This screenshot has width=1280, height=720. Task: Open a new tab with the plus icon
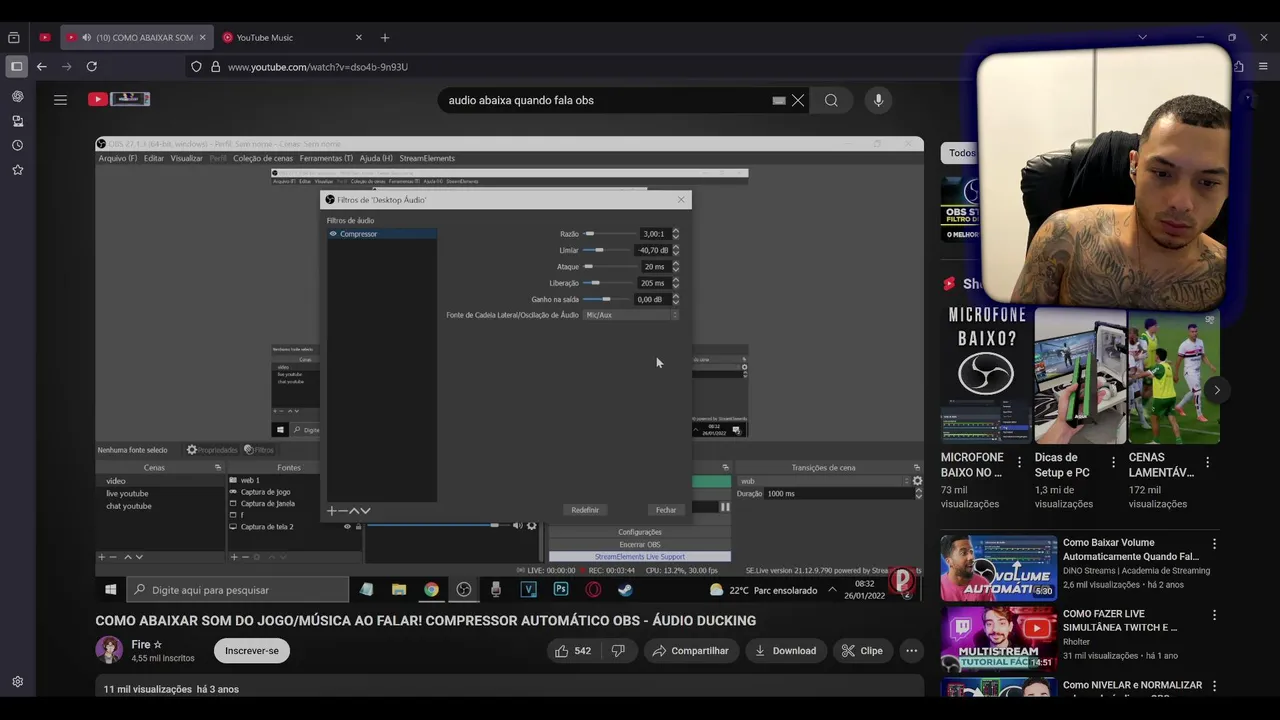(385, 38)
